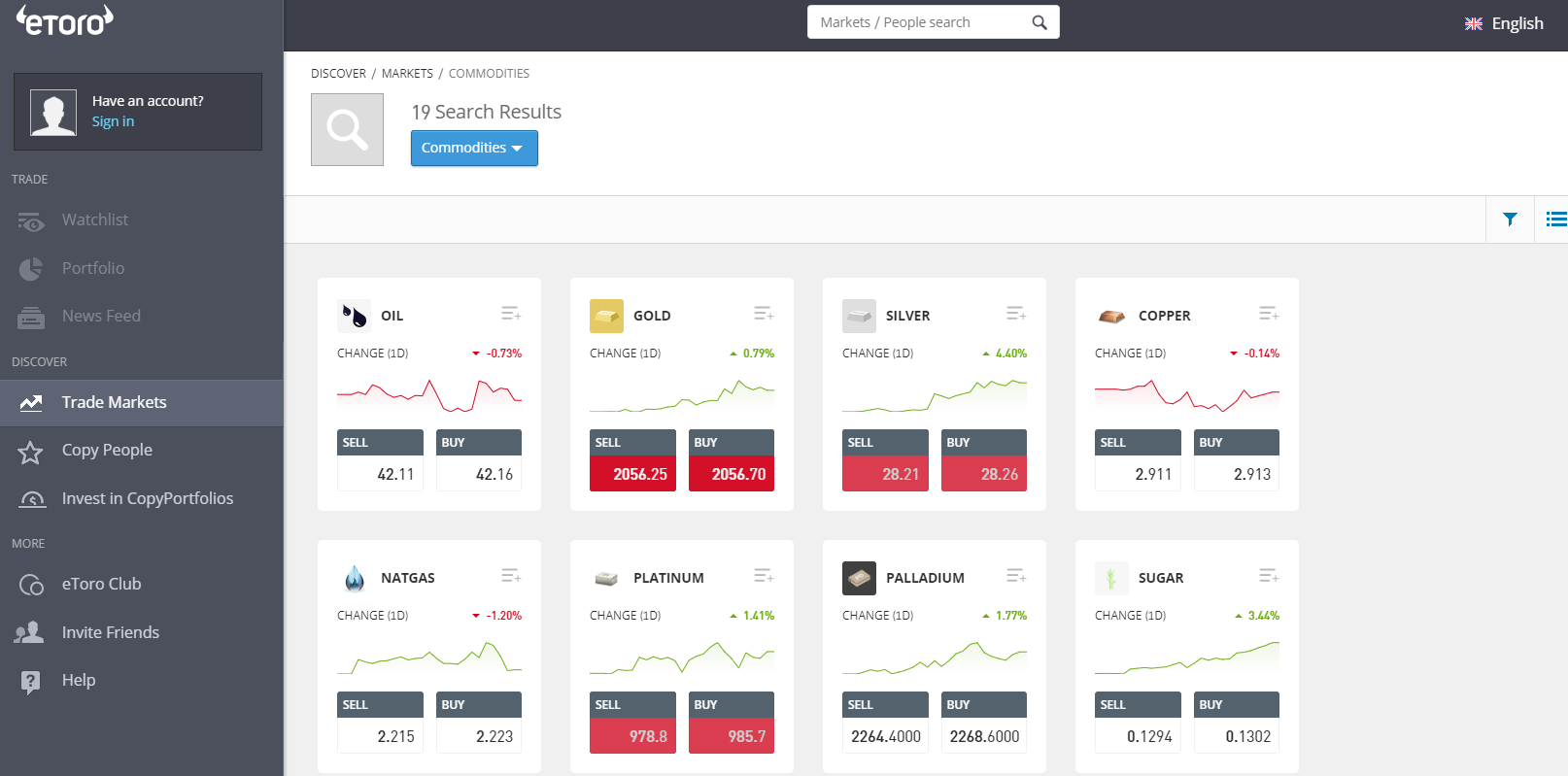
Task: Open Portfolio in sidebar
Action: tap(92, 268)
